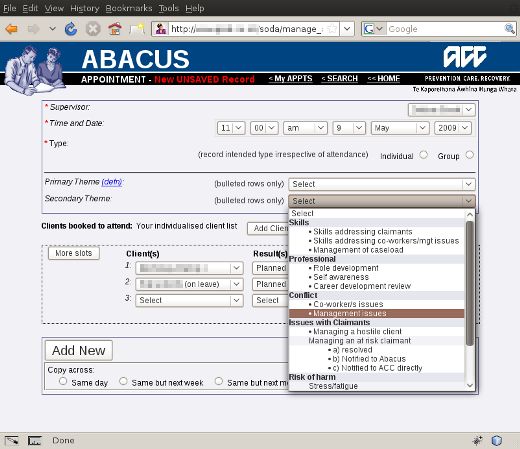
Task: Select the Individual type radio button
Action: point(423,155)
